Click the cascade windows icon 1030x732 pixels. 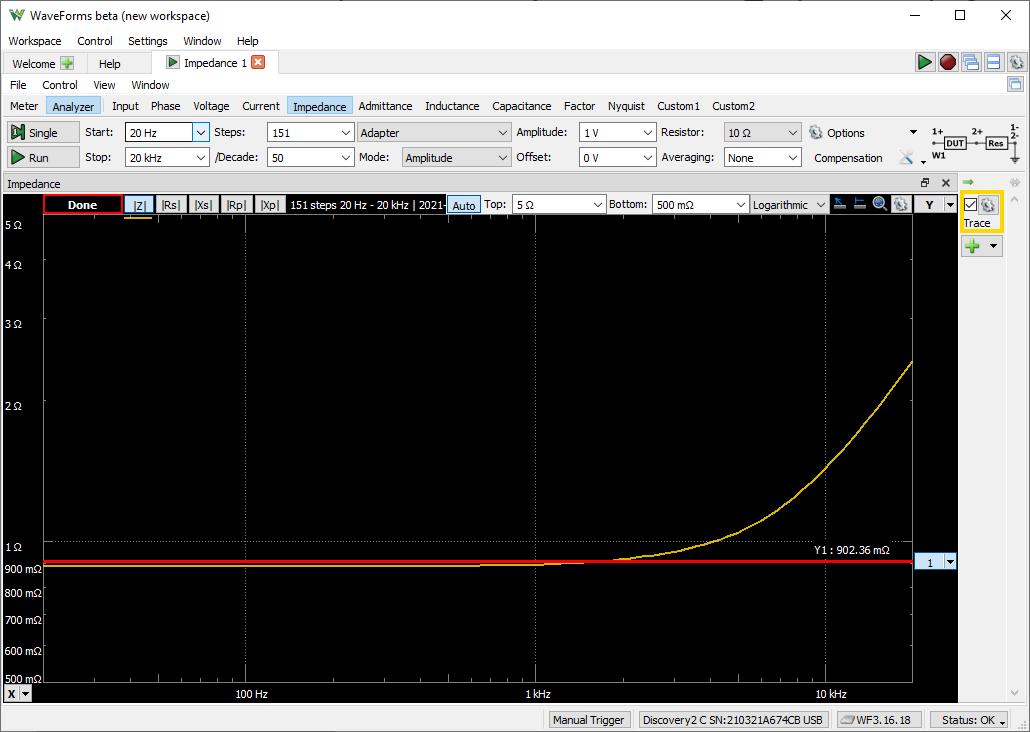pyautogui.click(x=971, y=62)
